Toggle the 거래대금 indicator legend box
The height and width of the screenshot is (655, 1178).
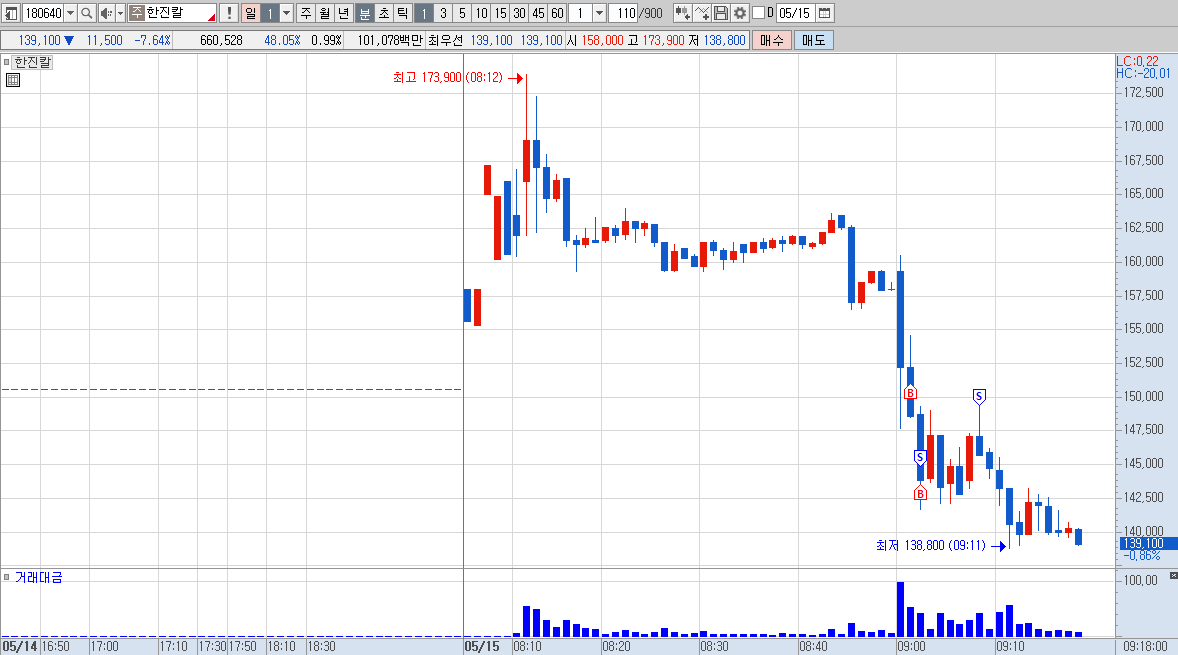coord(7,577)
